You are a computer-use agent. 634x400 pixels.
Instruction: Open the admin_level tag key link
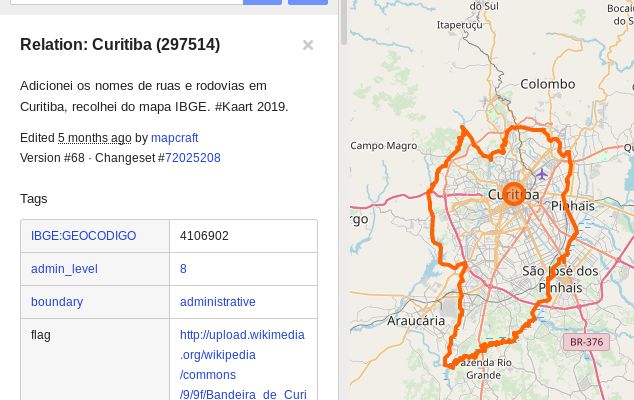pyautogui.click(x=64, y=269)
